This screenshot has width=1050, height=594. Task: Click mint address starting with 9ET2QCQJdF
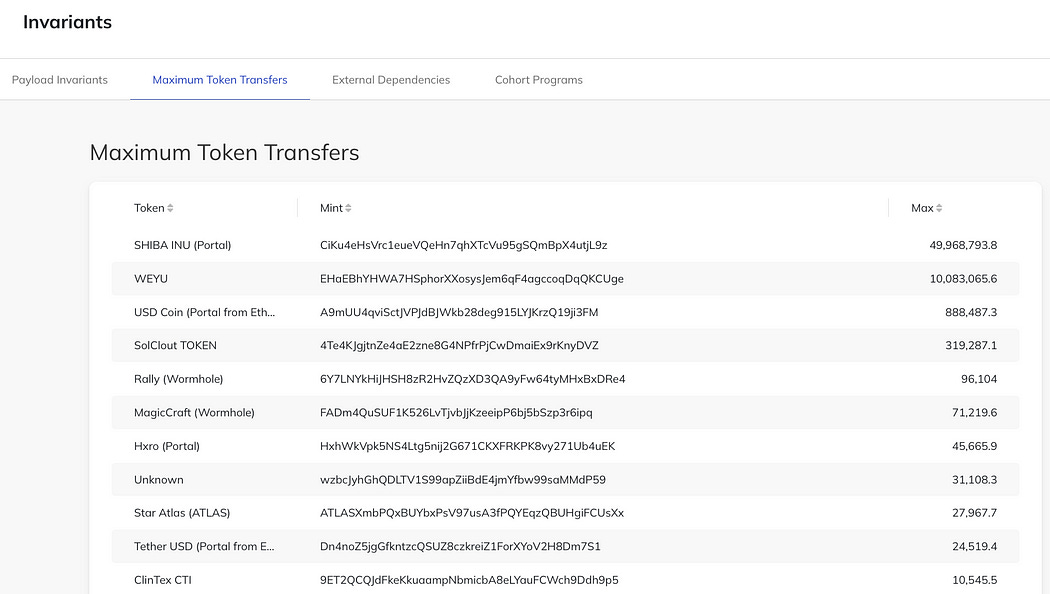pyautogui.click(x=469, y=580)
